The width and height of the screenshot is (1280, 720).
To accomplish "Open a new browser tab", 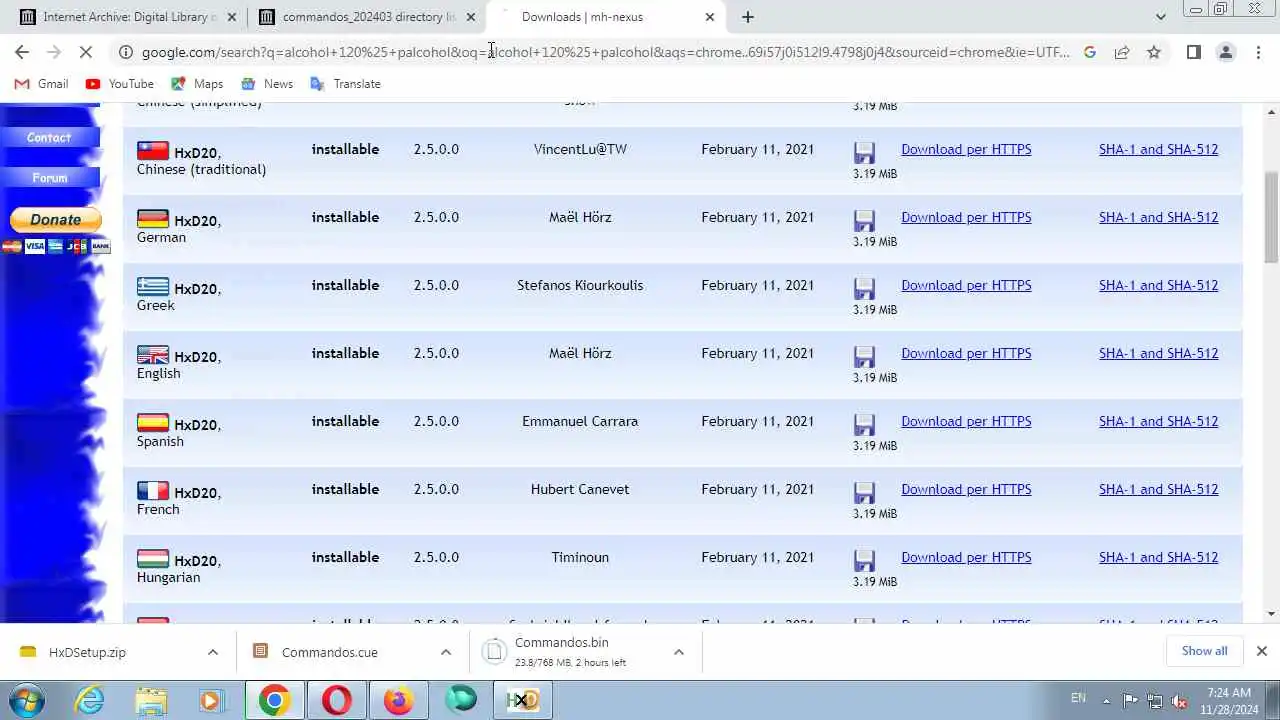I will [x=748, y=17].
